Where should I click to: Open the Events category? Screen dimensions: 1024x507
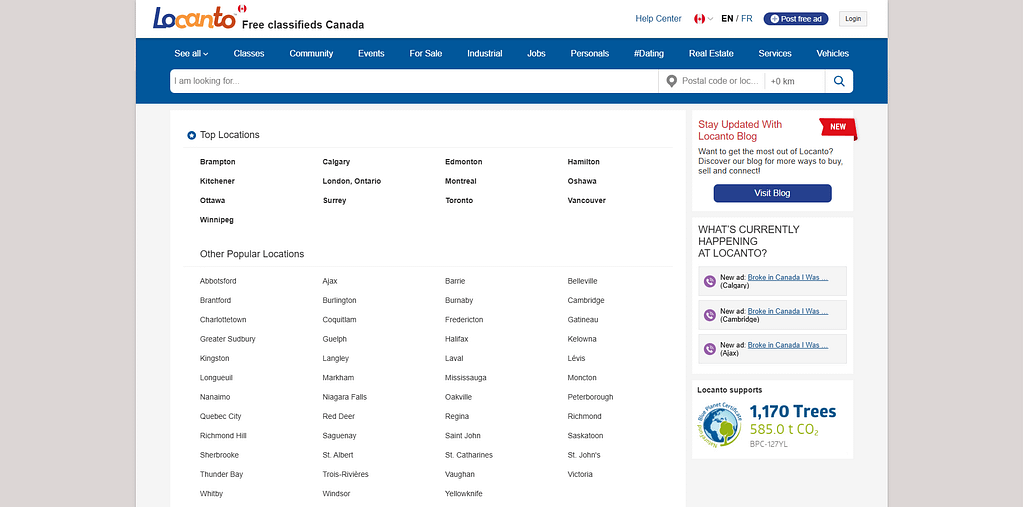click(x=371, y=54)
